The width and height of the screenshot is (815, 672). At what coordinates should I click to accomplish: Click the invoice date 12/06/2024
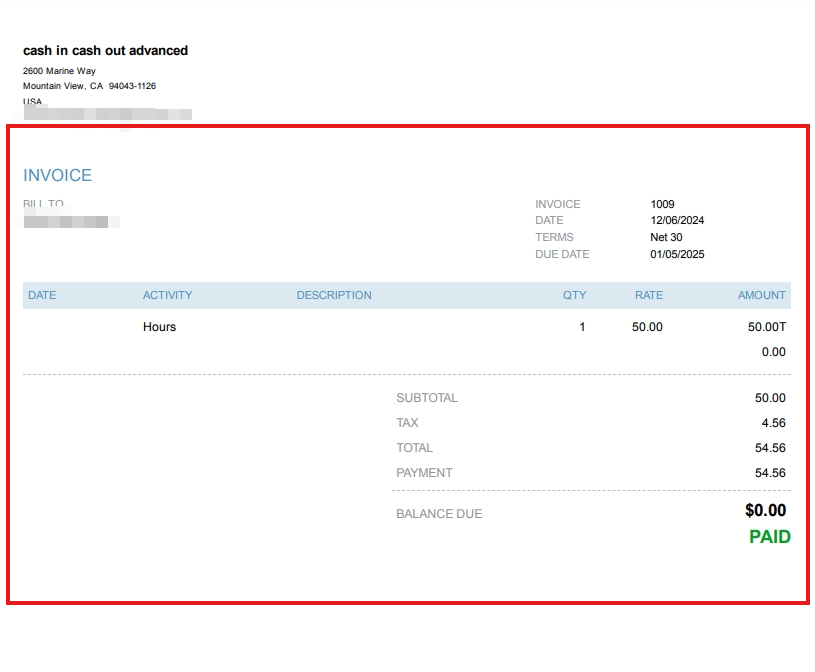click(x=677, y=220)
